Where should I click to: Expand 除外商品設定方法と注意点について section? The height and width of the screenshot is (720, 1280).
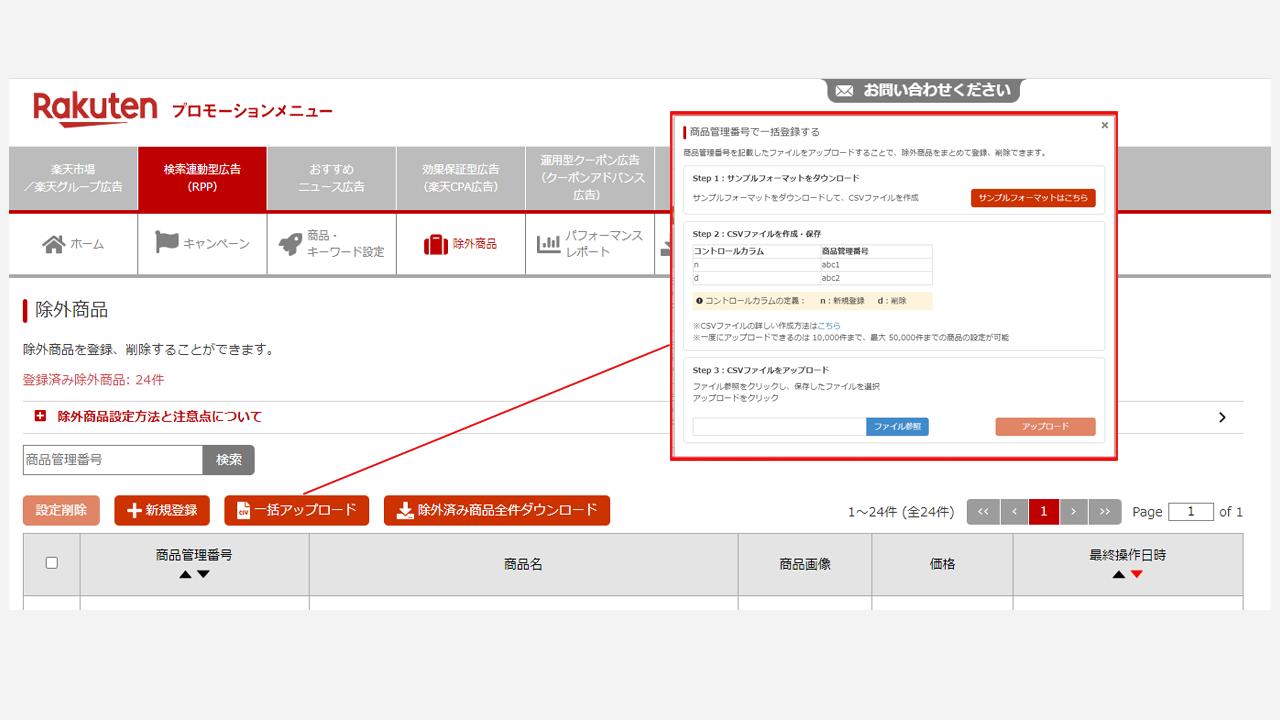633,417
